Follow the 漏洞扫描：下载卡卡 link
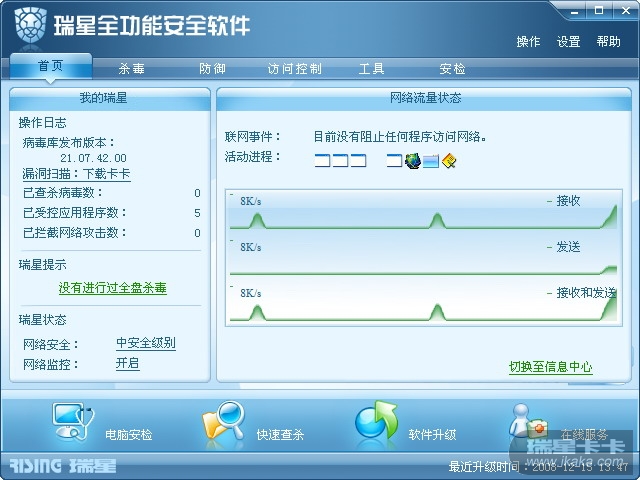This screenshot has height=480, width=640. (x=76, y=174)
